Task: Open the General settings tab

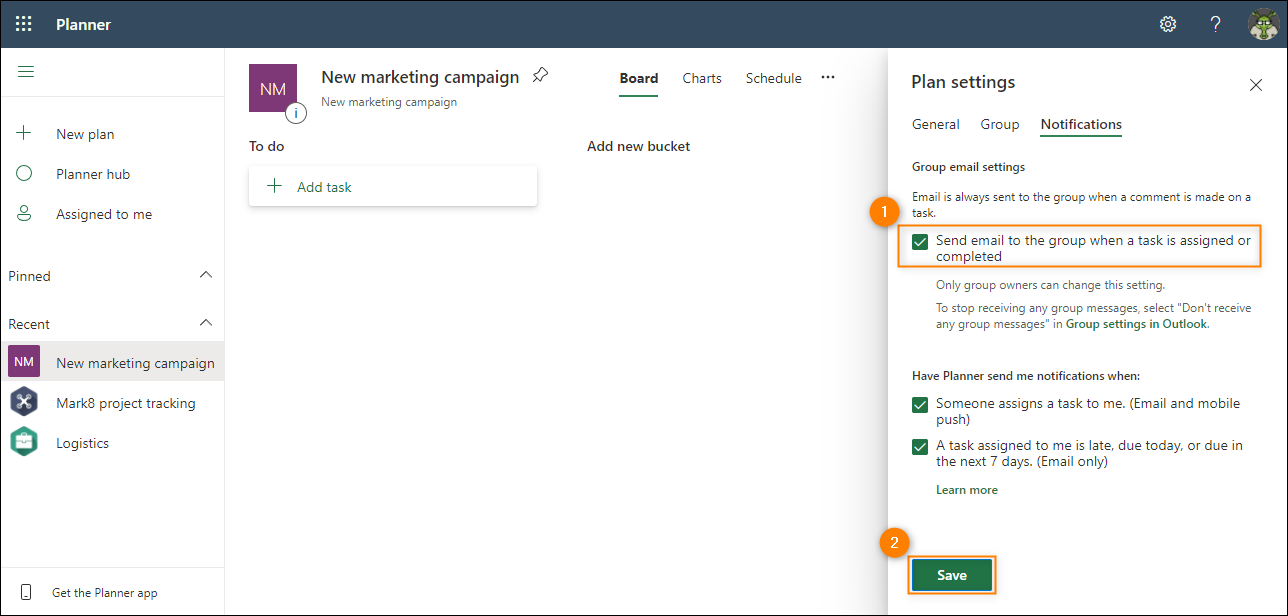Action: click(x=936, y=124)
